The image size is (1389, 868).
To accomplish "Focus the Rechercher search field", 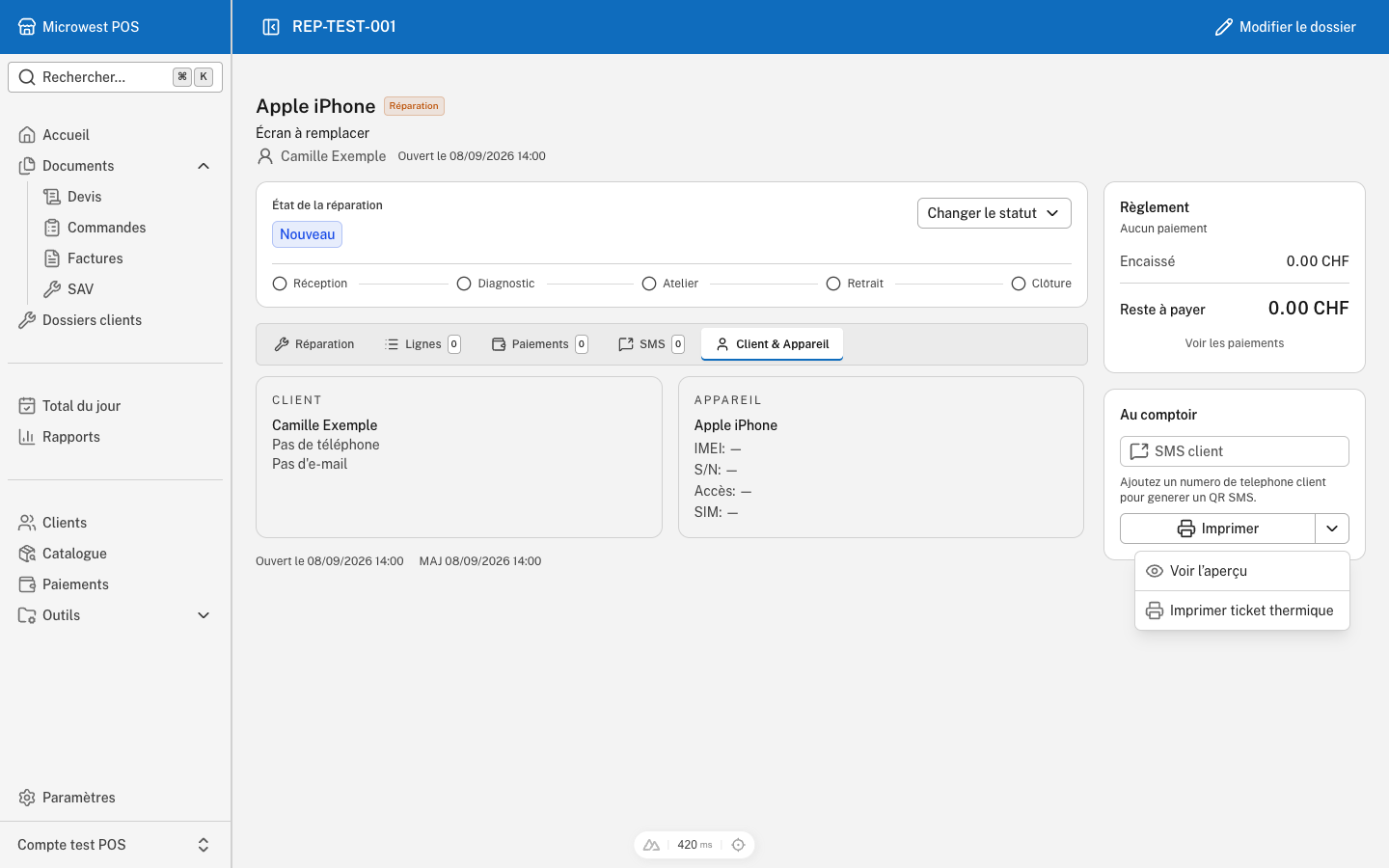I will click(x=116, y=77).
